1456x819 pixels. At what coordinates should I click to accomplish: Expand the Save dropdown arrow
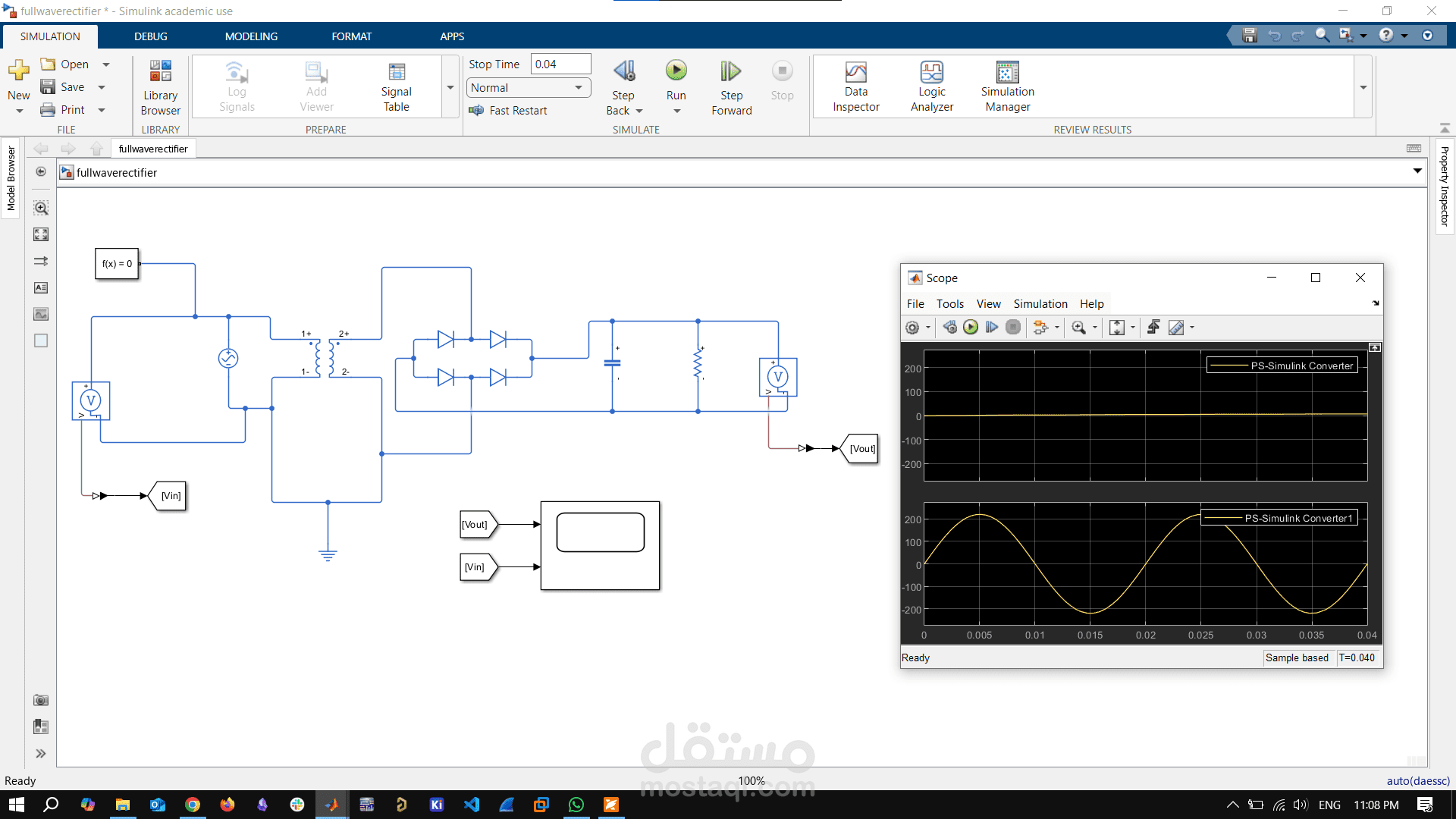tap(102, 88)
